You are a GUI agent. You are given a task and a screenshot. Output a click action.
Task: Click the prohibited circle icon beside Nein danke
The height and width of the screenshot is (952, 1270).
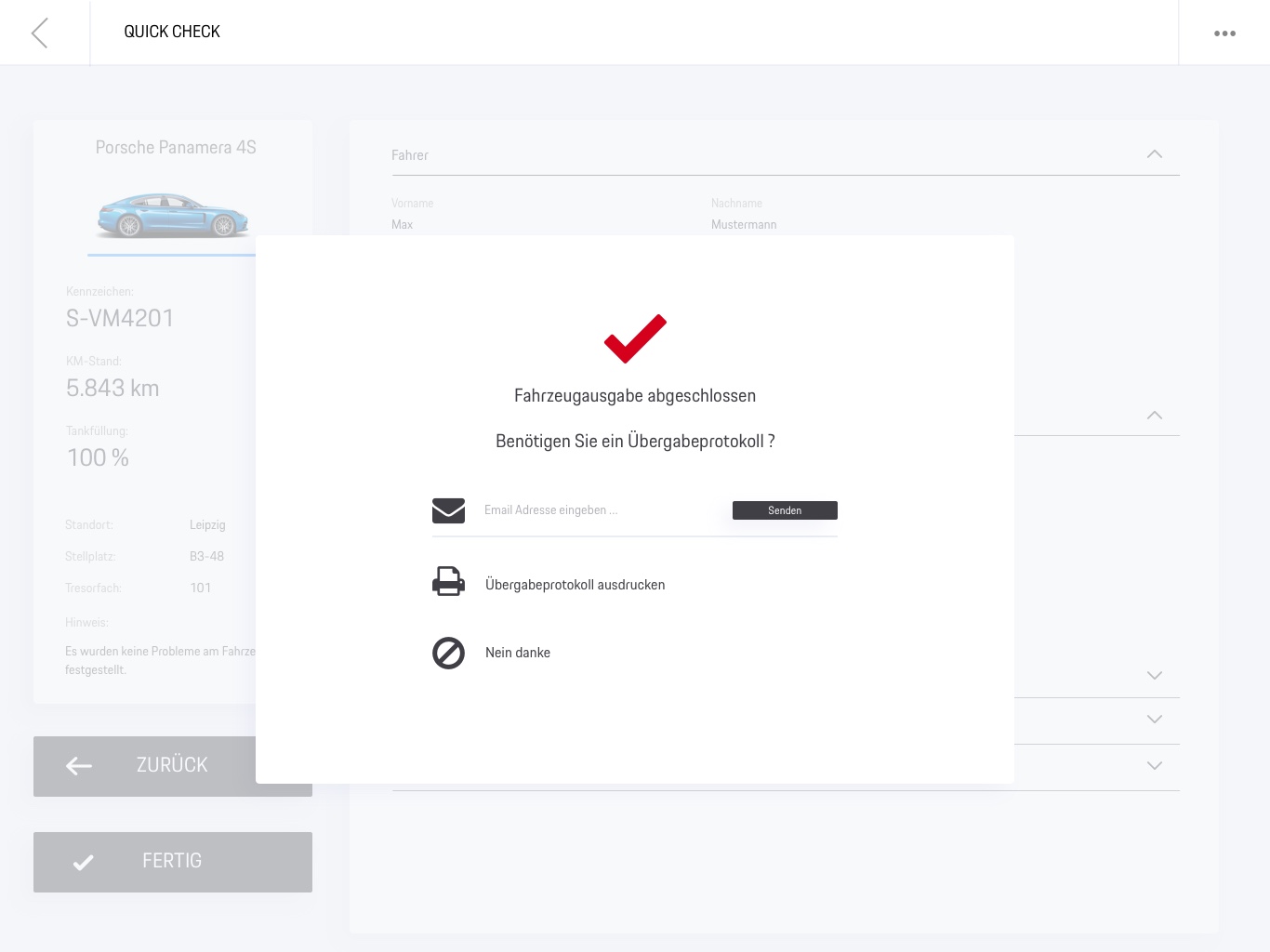pos(448,653)
